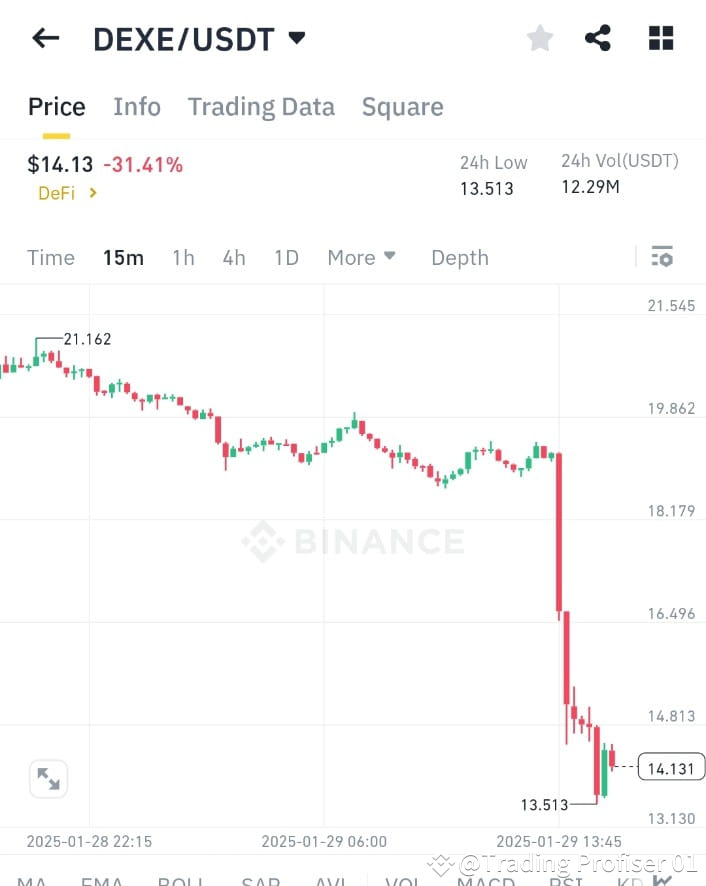Tap the star to favorite DEXE/USDT

coord(539,37)
